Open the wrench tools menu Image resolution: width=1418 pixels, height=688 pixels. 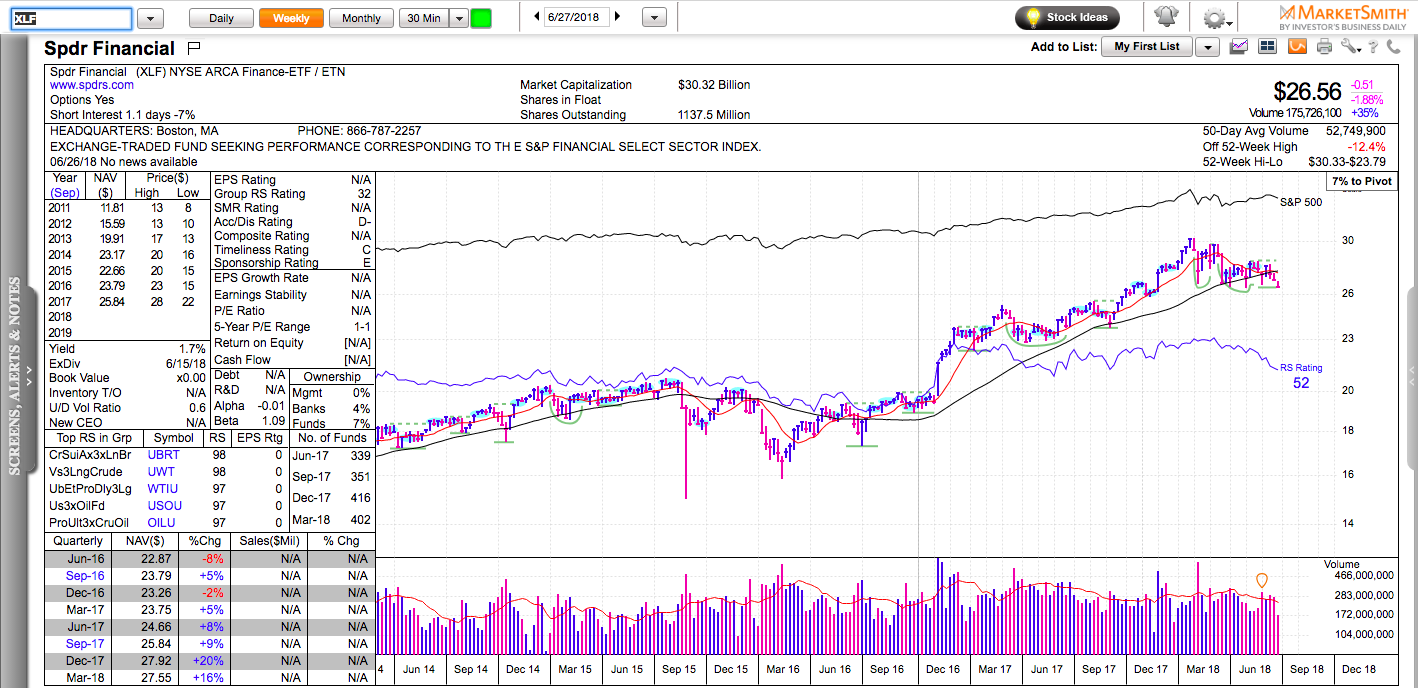click(1351, 46)
